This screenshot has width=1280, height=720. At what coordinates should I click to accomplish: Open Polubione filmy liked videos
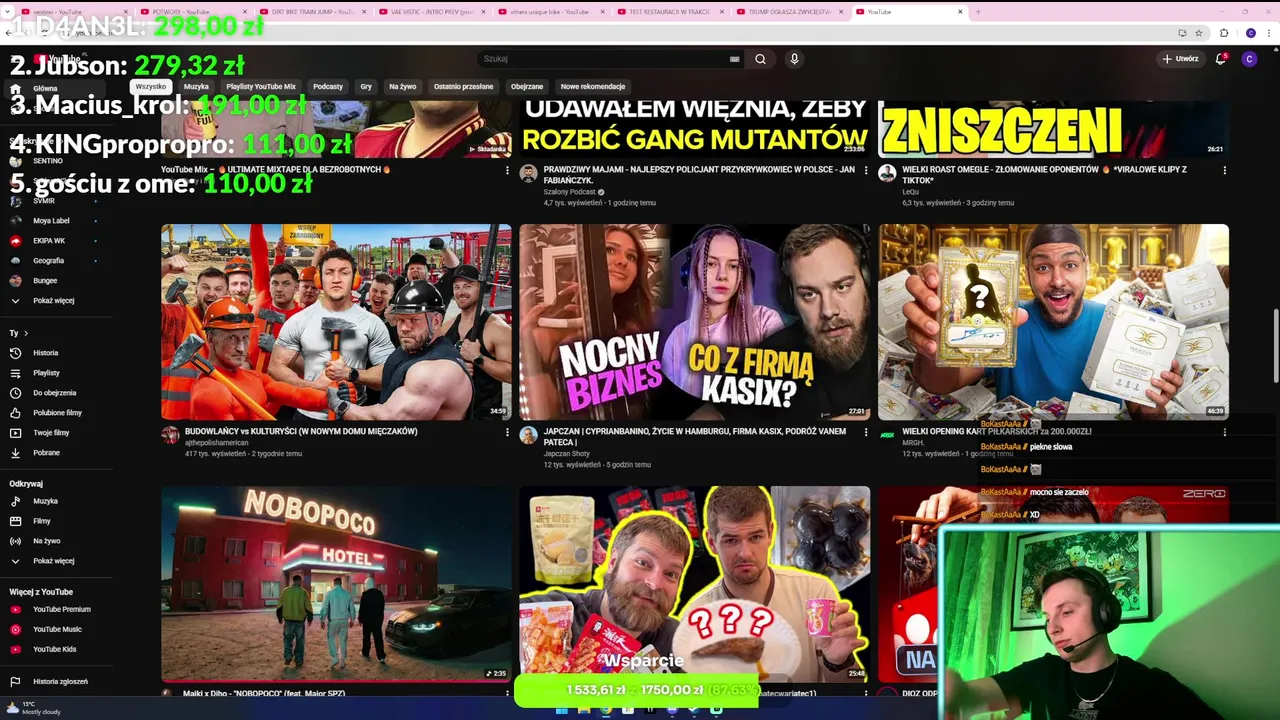point(57,413)
